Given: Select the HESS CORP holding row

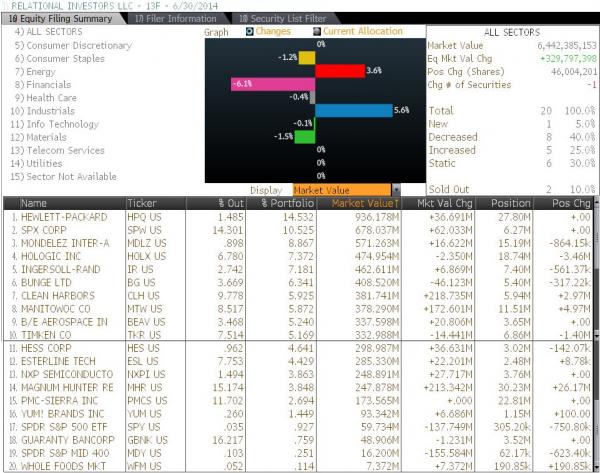Looking at the screenshot, I should coord(298,348).
